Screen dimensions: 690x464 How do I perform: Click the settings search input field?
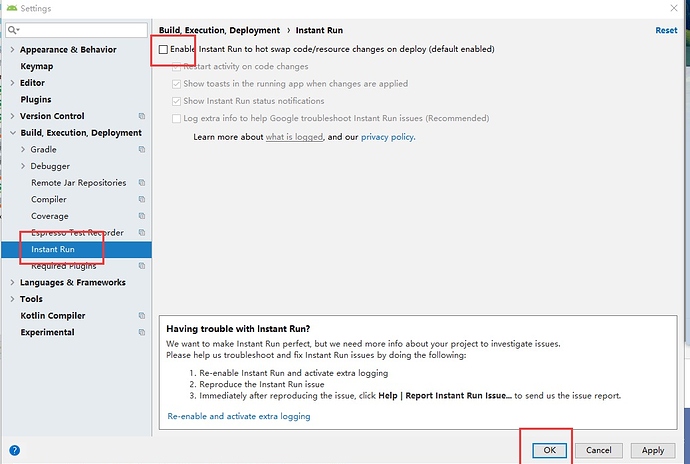pyautogui.click(x=77, y=30)
